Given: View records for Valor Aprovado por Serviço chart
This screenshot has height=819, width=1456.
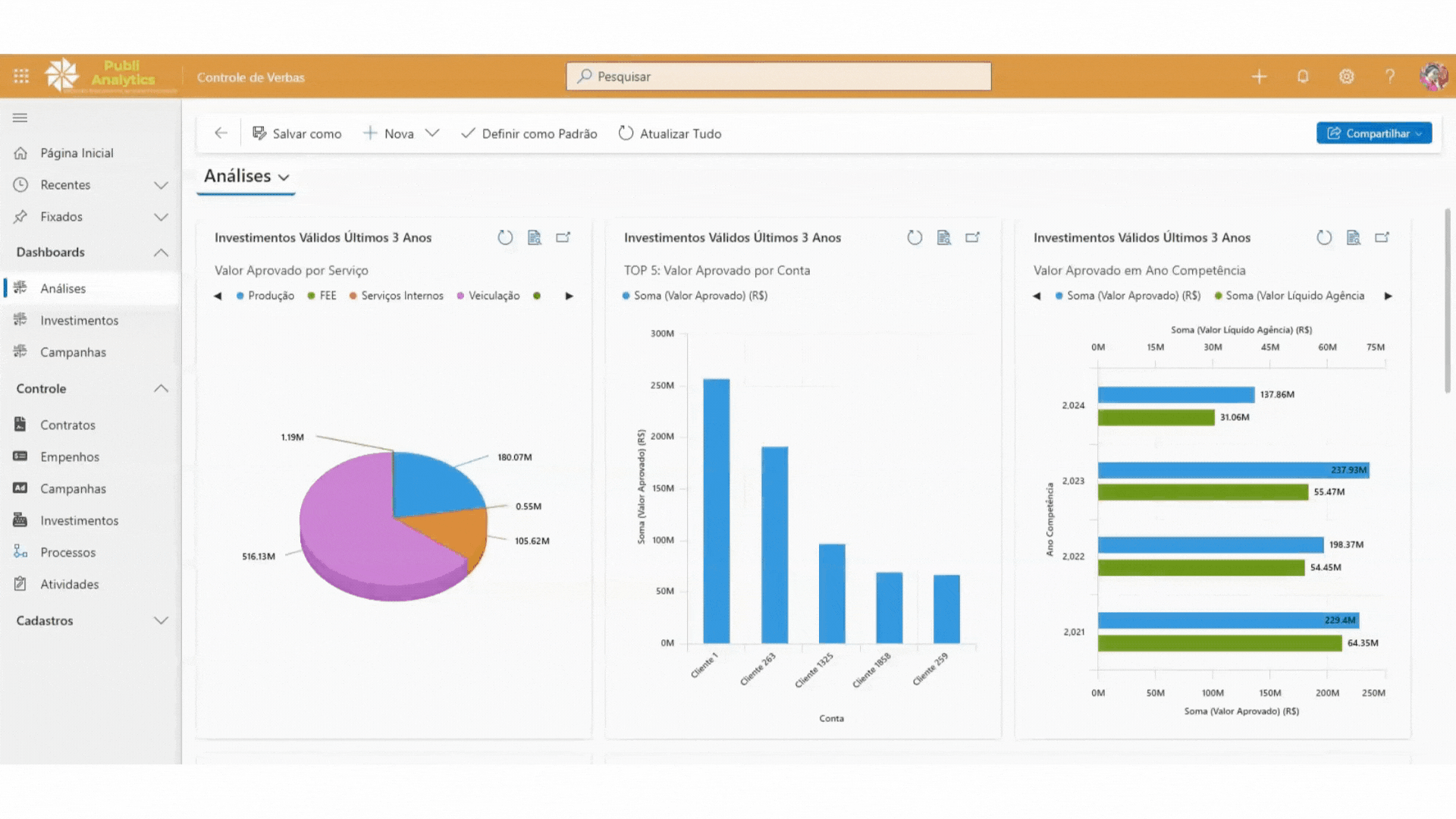Looking at the screenshot, I should tap(535, 237).
